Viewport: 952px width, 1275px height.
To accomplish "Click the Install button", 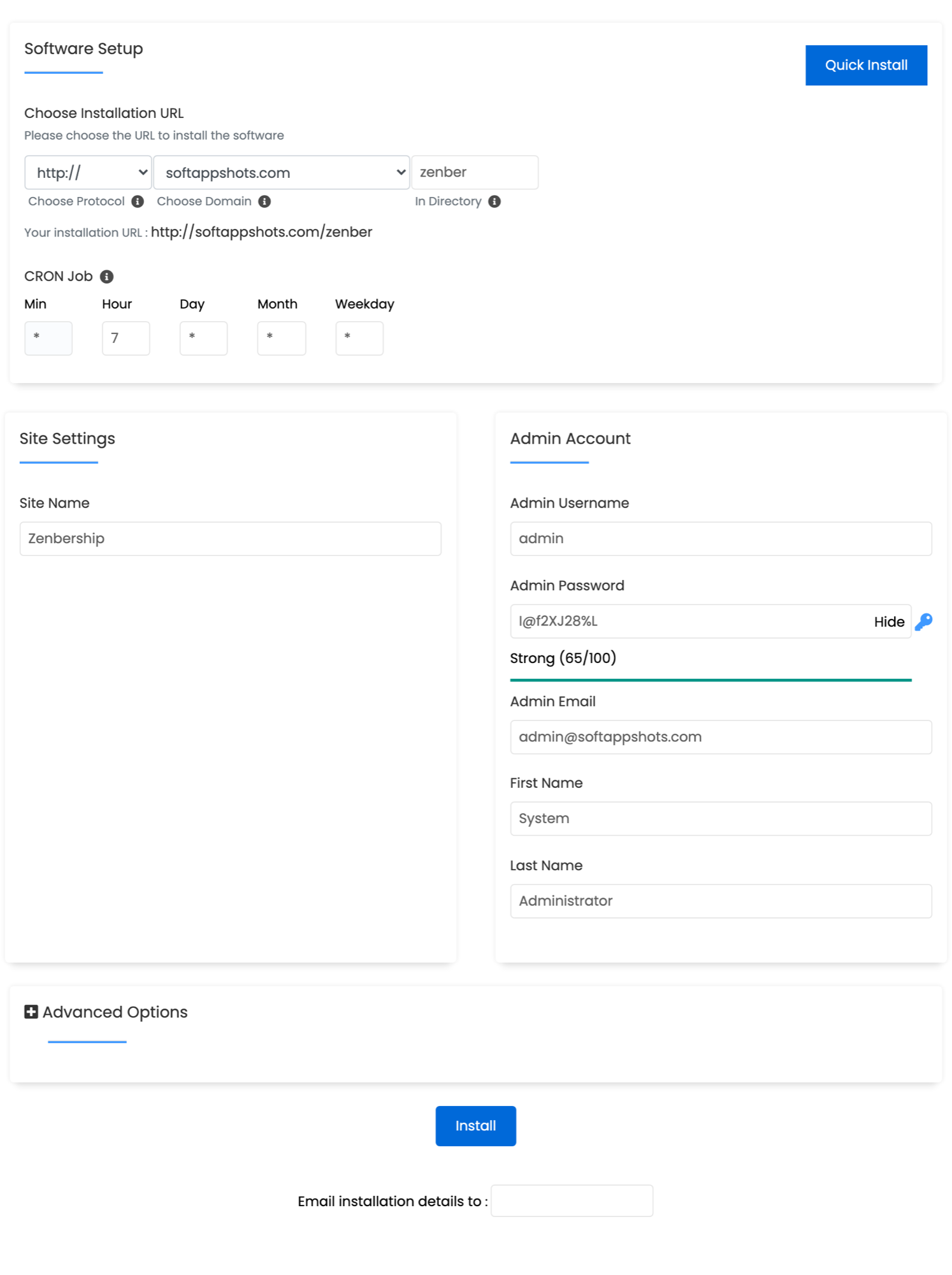I will click(475, 1126).
